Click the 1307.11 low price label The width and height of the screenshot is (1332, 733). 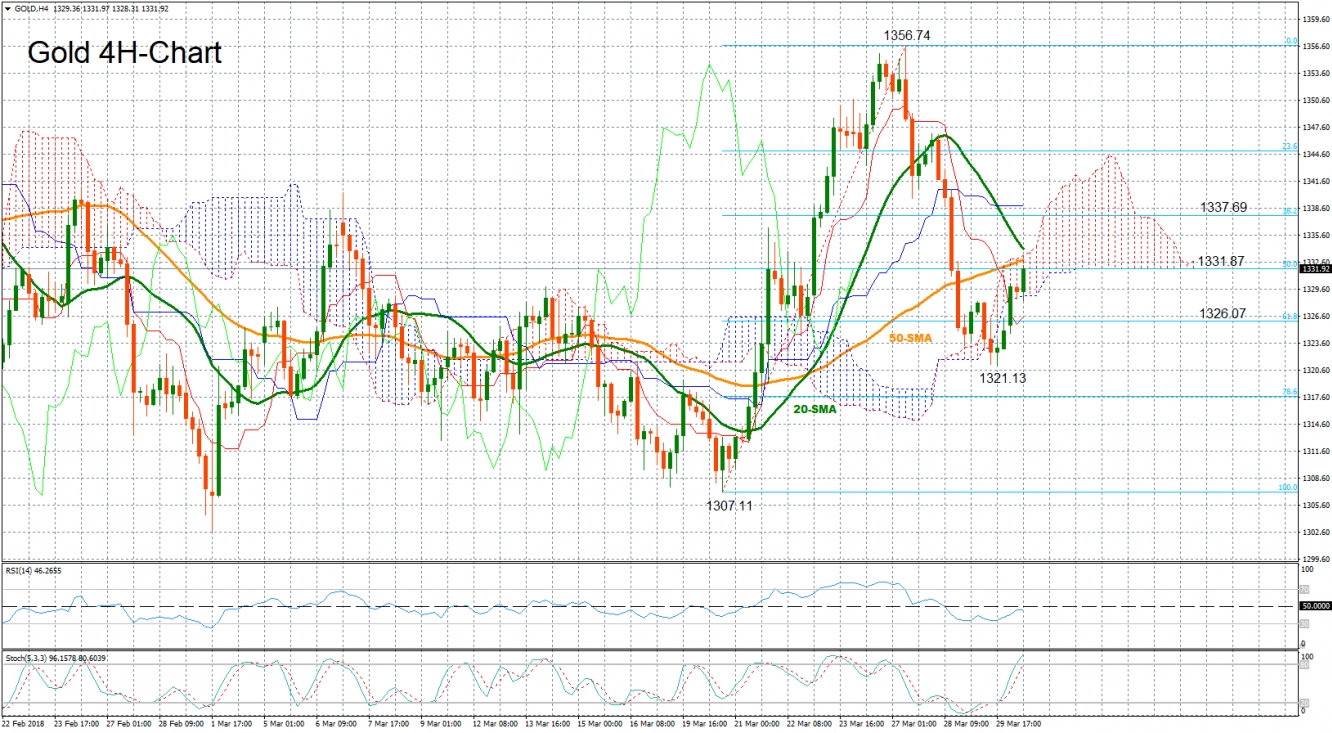(x=731, y=506)
